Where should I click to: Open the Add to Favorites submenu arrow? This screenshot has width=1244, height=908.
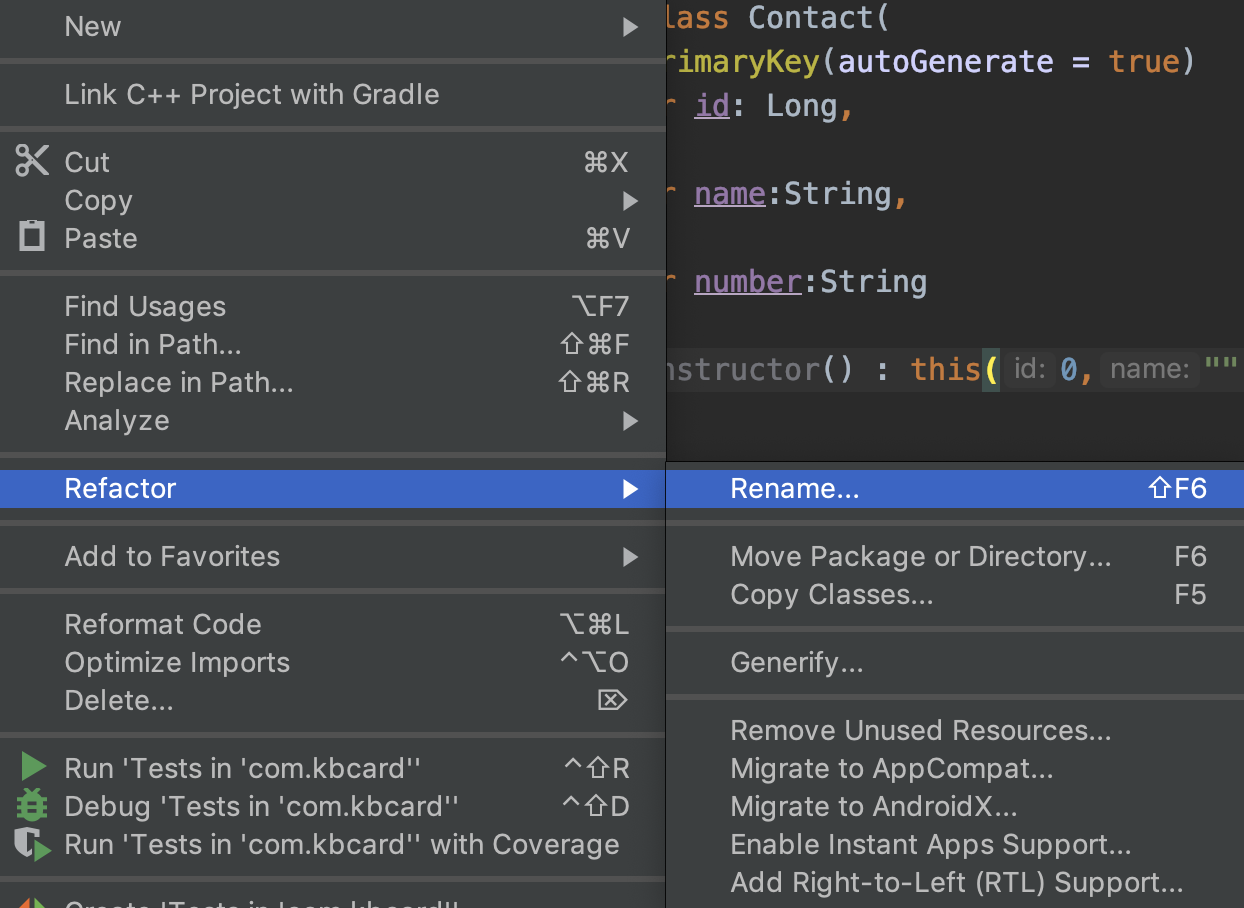point(630,557)
